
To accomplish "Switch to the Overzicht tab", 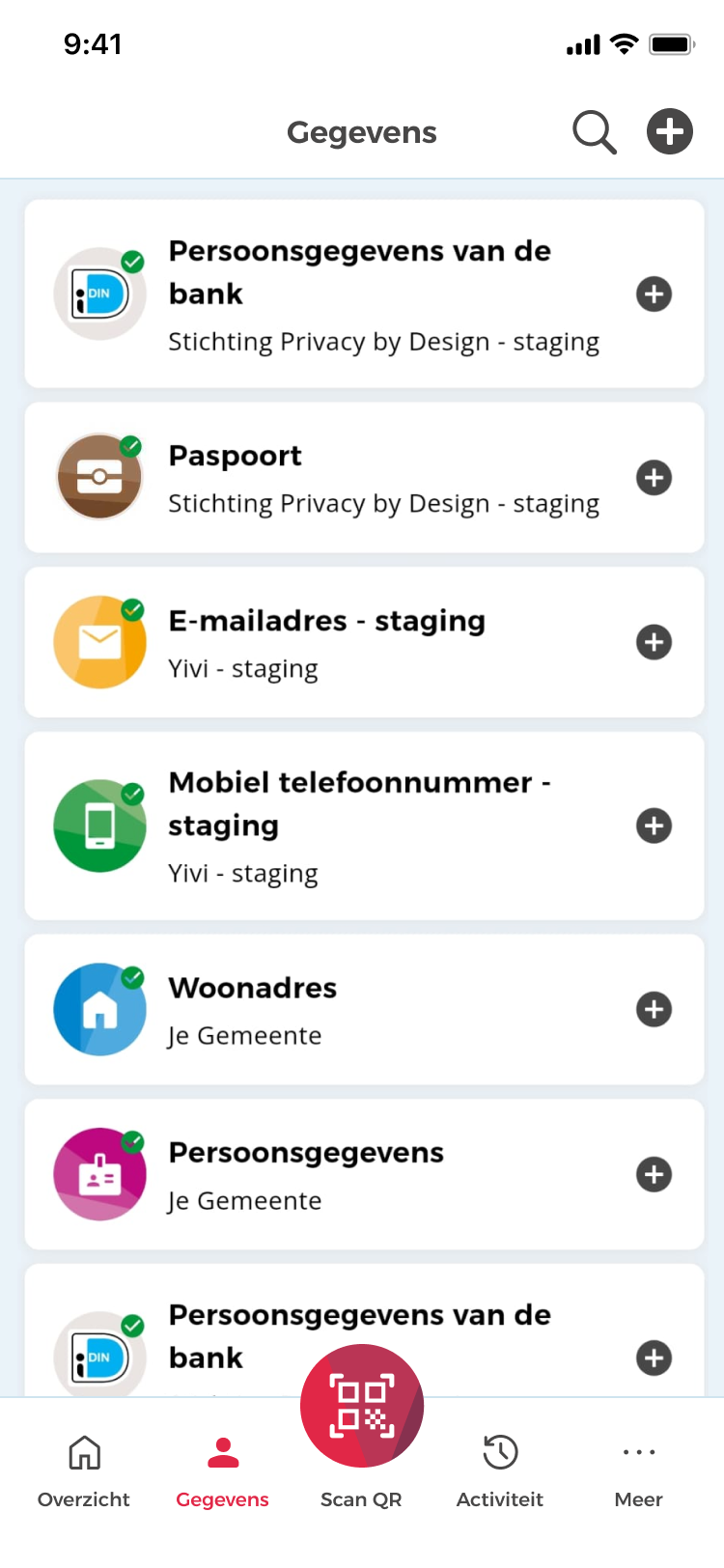I will pos(84,1470).
